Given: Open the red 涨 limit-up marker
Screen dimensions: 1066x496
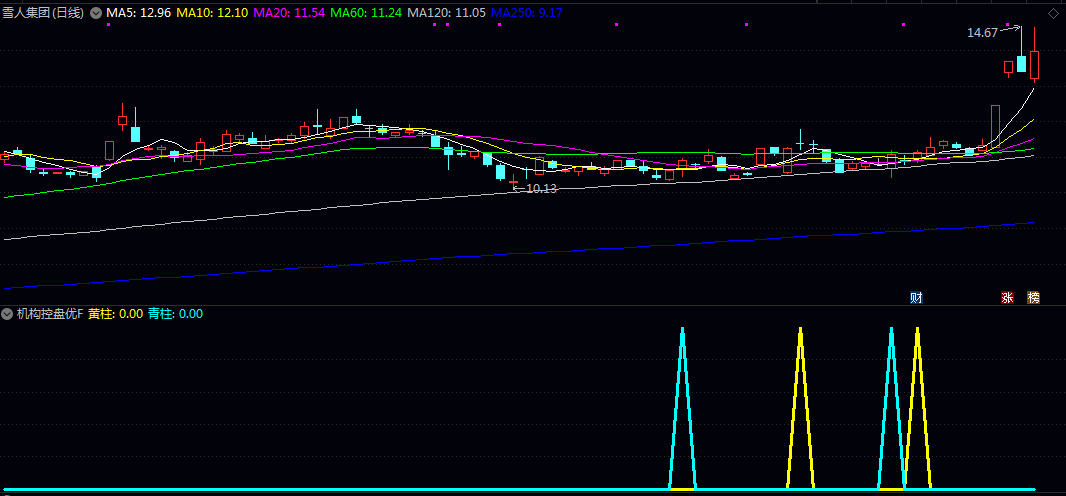Looking at the screenshot, I should point(1007,297).
